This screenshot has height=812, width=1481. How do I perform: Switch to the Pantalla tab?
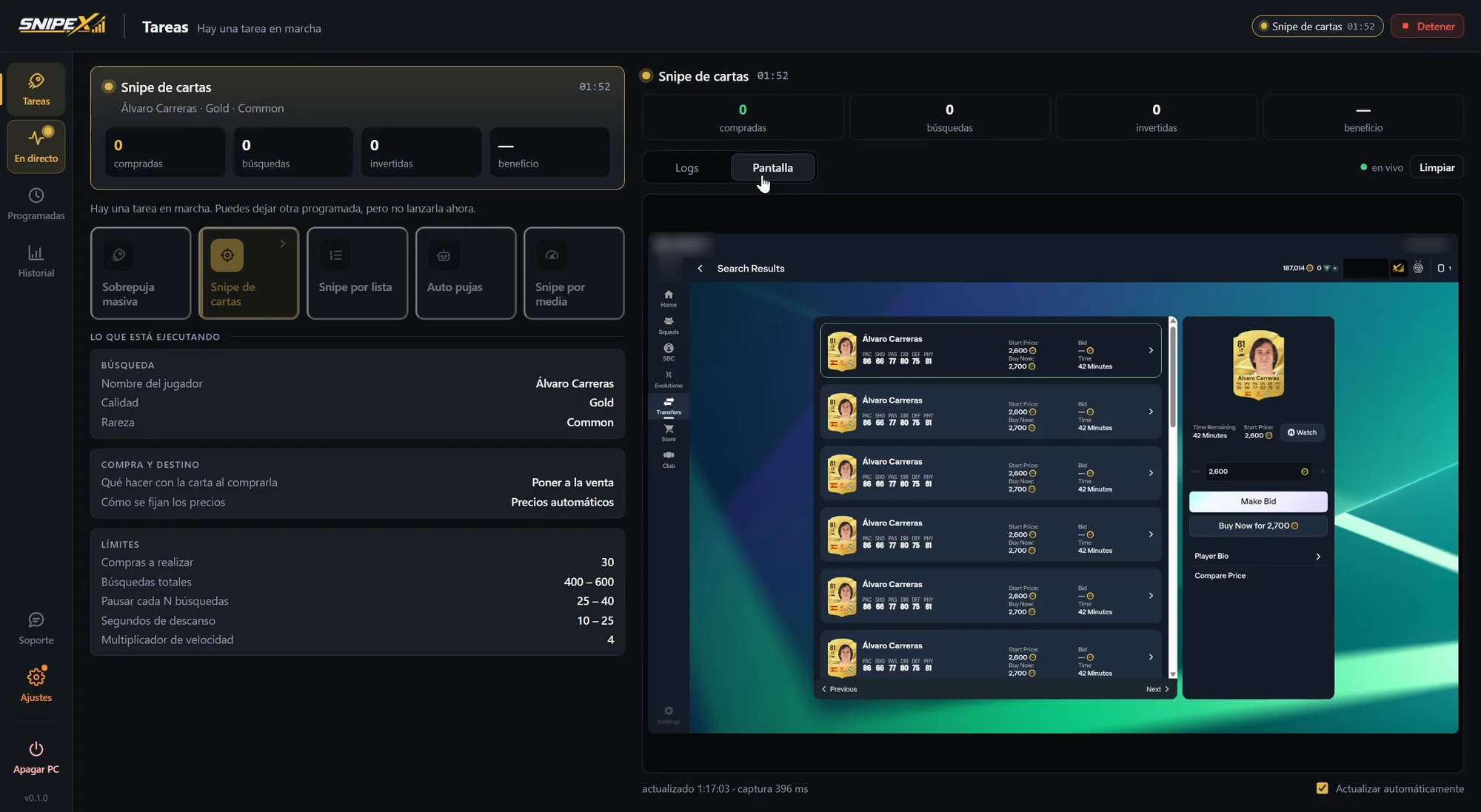coord(772,168)
